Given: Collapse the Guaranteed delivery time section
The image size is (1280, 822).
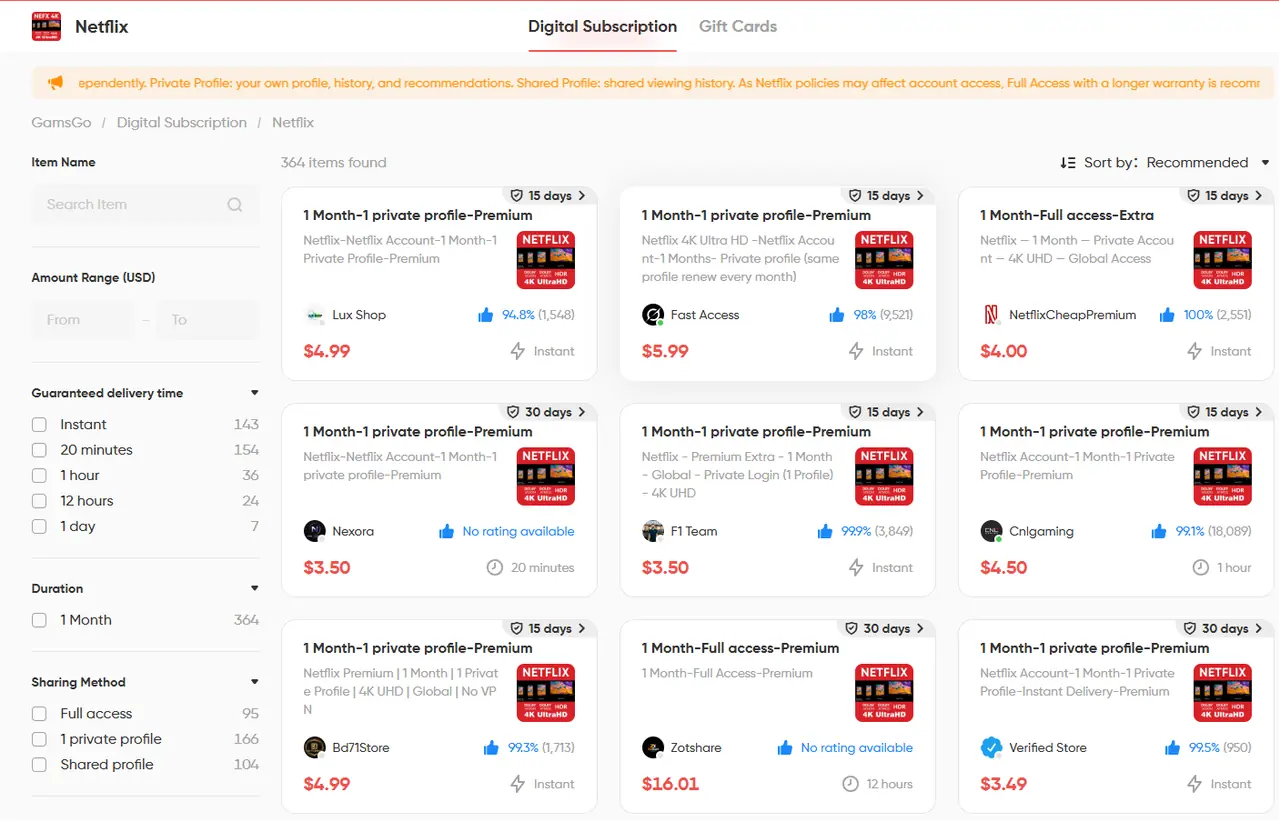Looking at the screenshot, I should click(x=254, y=393).
